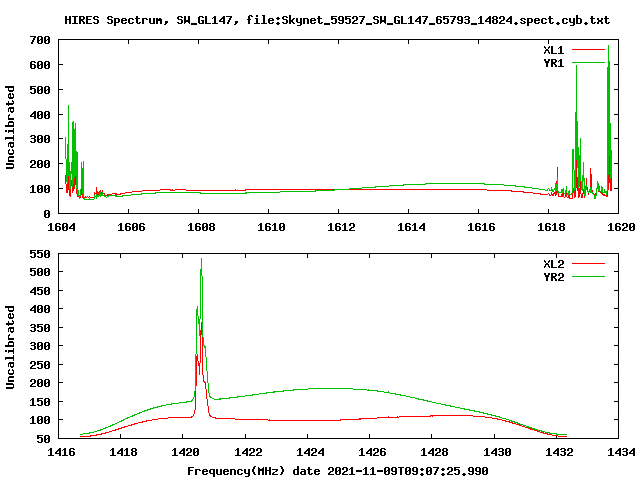The height and width of the screenshot is (480, 640).
Task: Click the 1420 frequency tick label
Action: point(186,452)
